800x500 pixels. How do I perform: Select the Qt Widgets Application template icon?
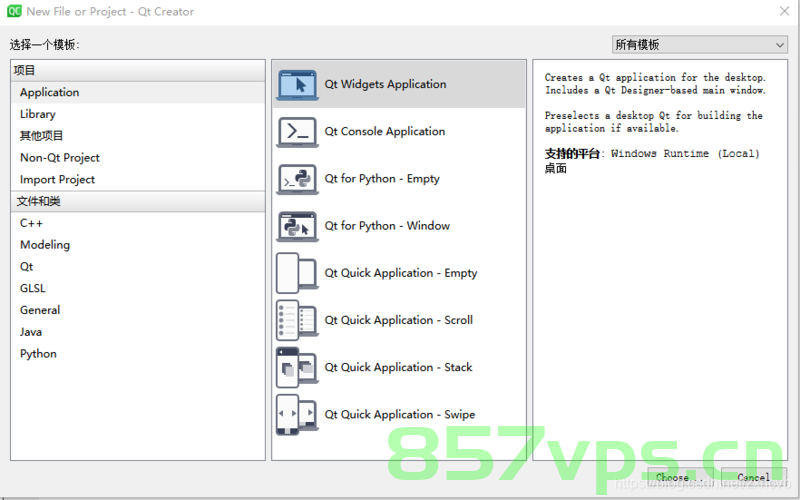[x=297, y=85]
